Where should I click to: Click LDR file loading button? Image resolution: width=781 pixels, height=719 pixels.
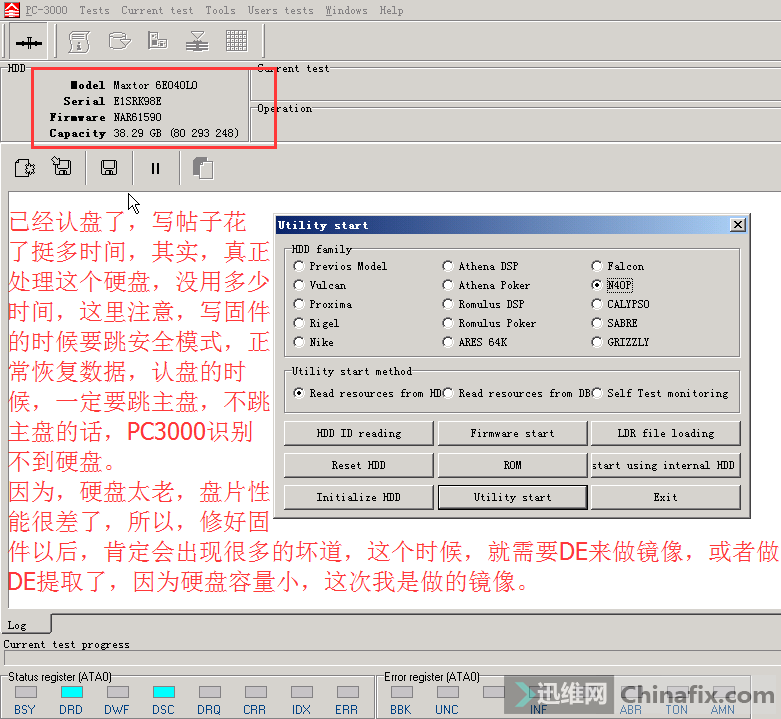665,433
